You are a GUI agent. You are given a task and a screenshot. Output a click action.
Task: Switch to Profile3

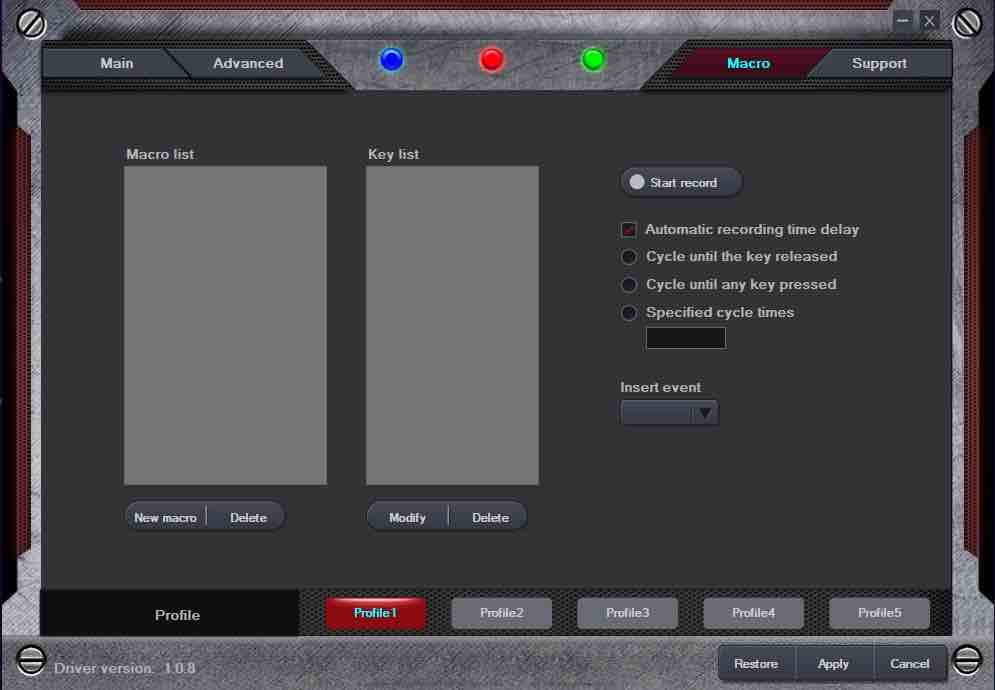(627, 613)
